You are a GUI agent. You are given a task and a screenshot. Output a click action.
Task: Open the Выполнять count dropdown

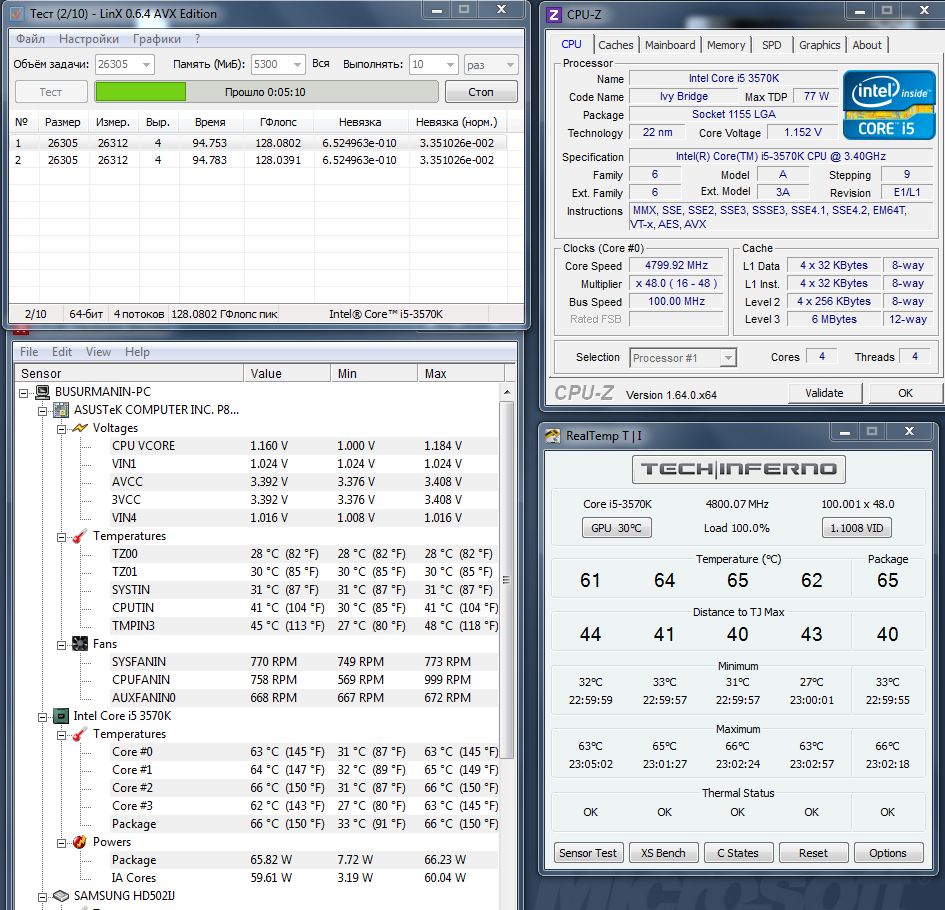pyautogui.click(x=450, y=64)
